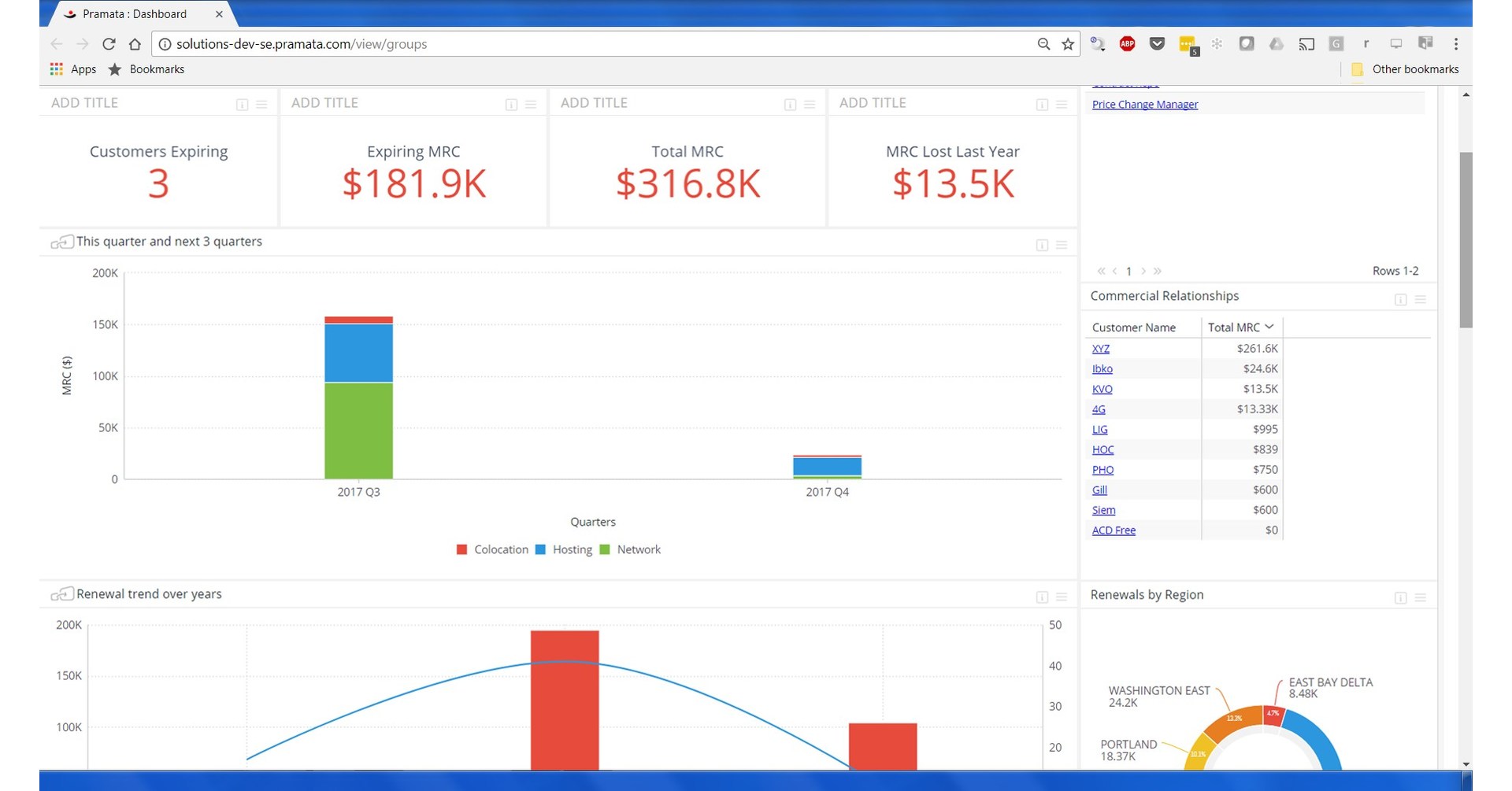Click the address bar zoom magnifier icon
Screen dimensions: 1512x791
click(x=1043, y=44)
